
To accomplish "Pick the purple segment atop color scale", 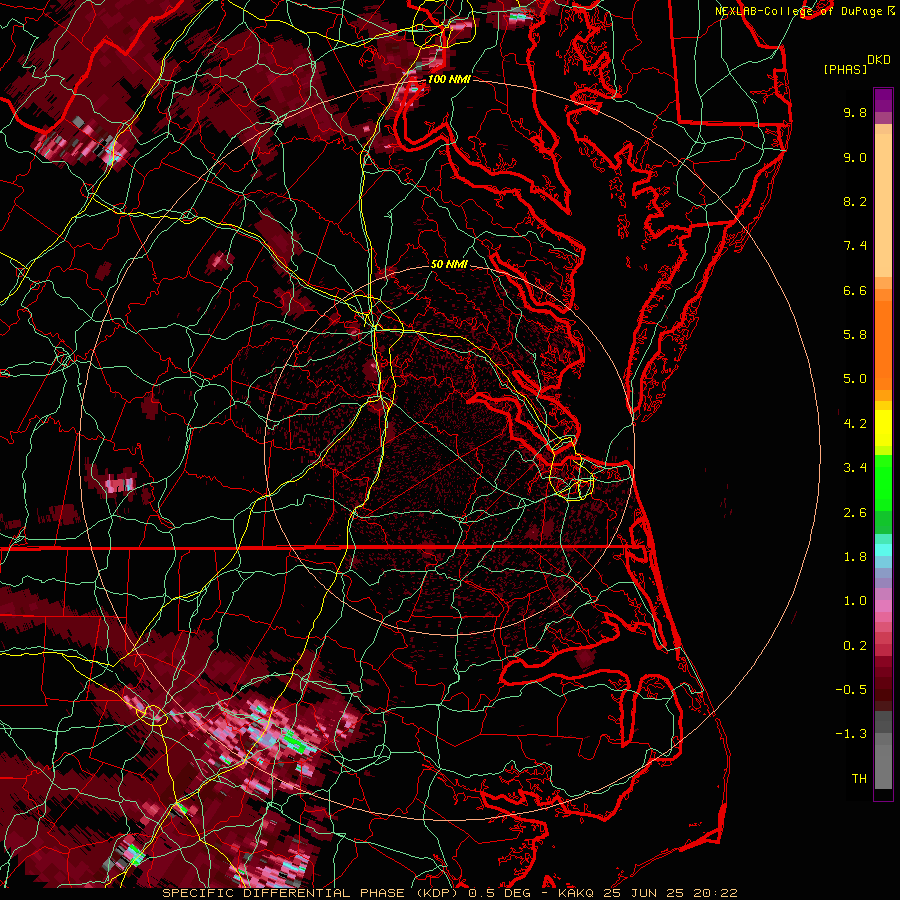I will [x=883, y=100].
